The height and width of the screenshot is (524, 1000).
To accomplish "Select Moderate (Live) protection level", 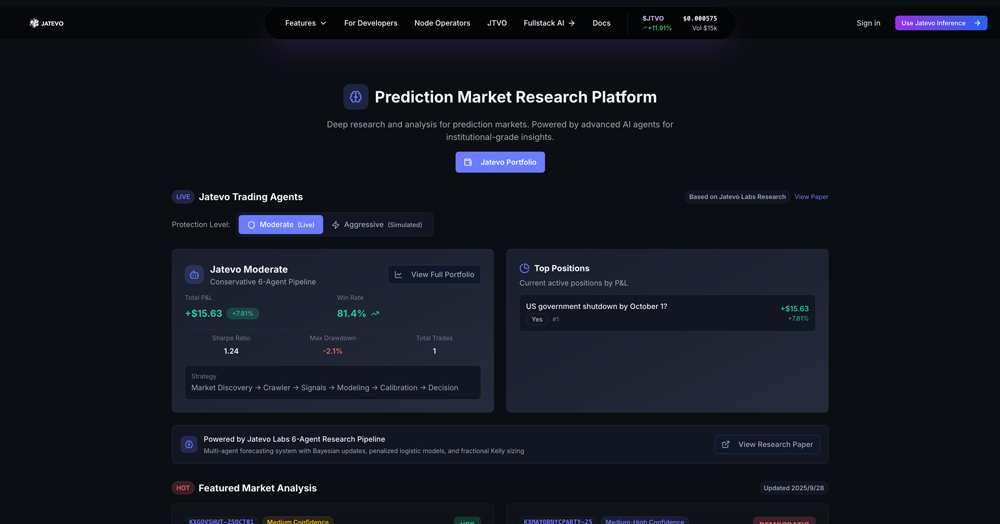I will coord(280,225).
